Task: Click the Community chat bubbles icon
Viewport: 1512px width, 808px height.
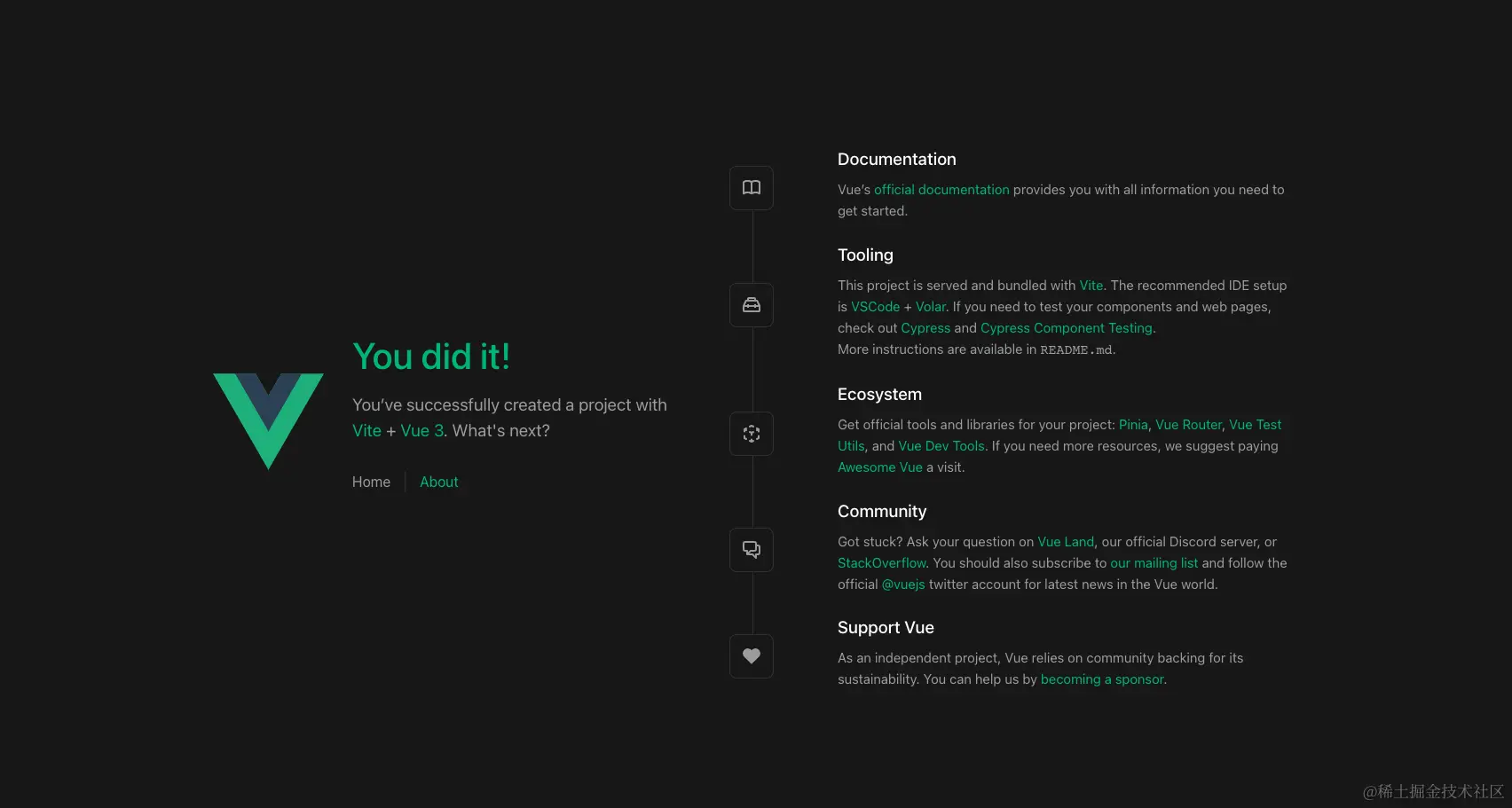Action: tap(752, 550)
